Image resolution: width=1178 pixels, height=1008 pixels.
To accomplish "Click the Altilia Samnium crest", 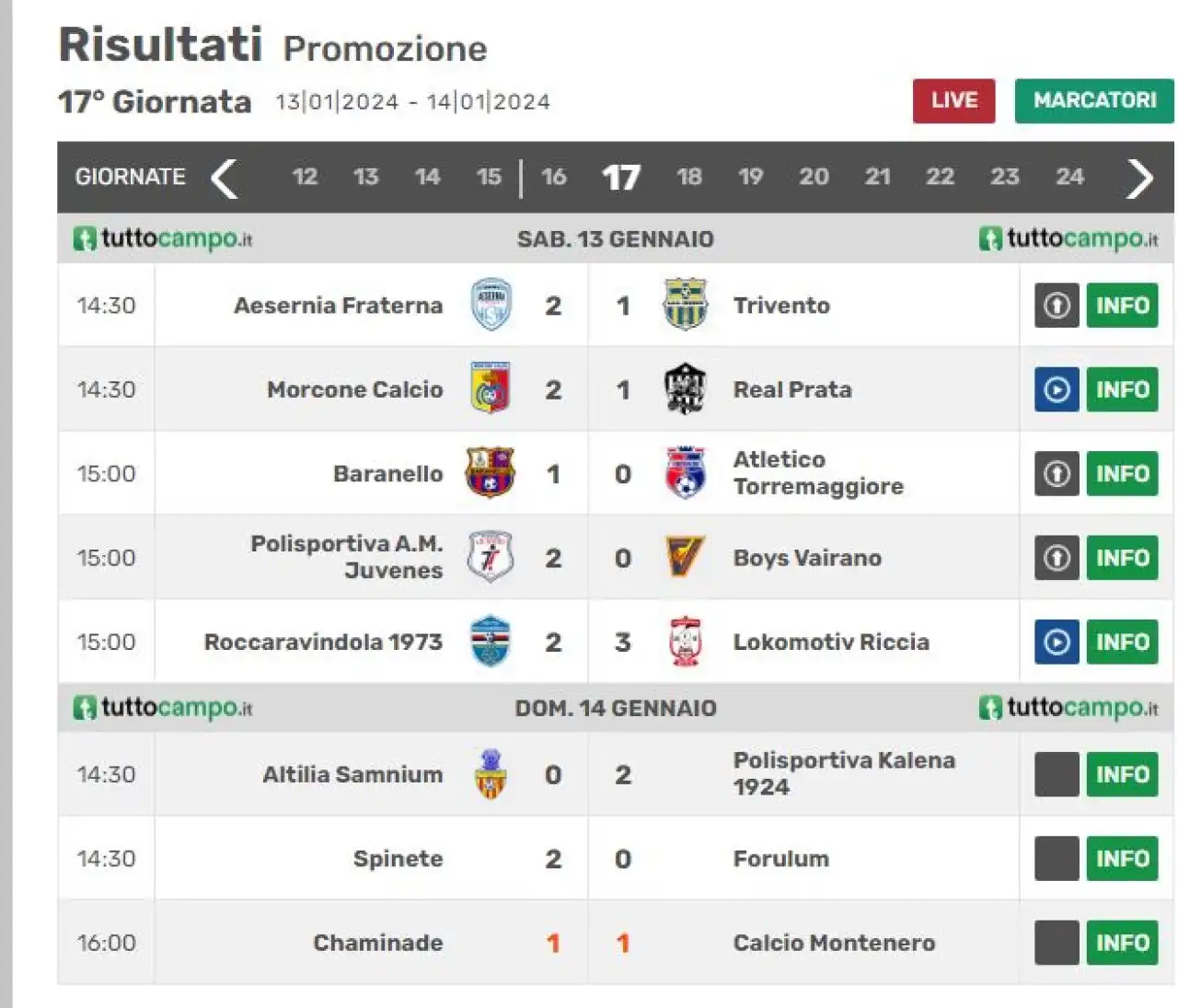I will (x=491, y=774).
